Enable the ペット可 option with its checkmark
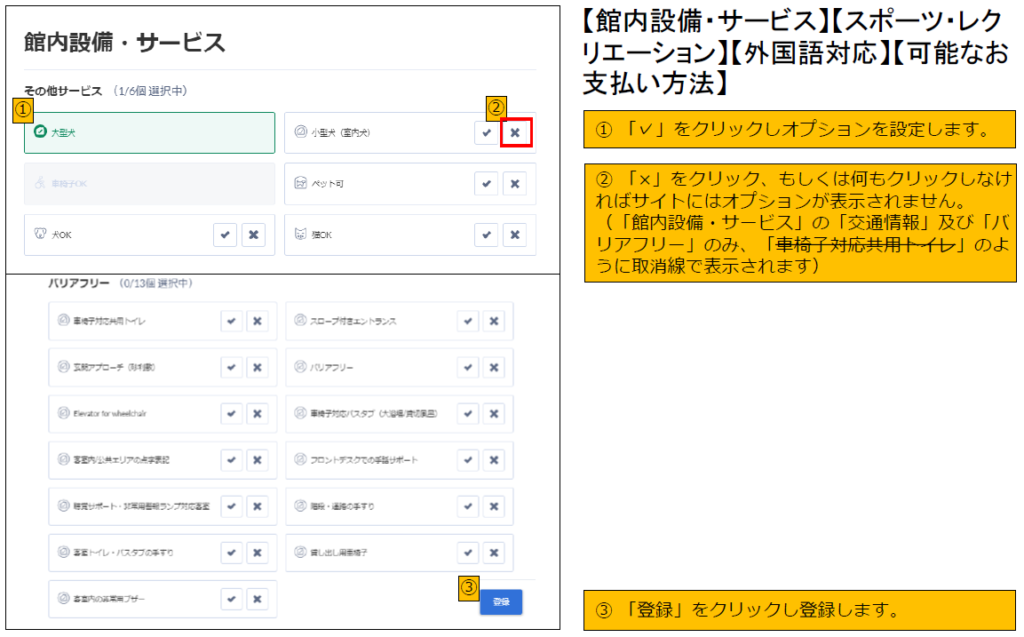Viewport: 1024px width, 637px height. pyautogui.click(x=486, y=183)
